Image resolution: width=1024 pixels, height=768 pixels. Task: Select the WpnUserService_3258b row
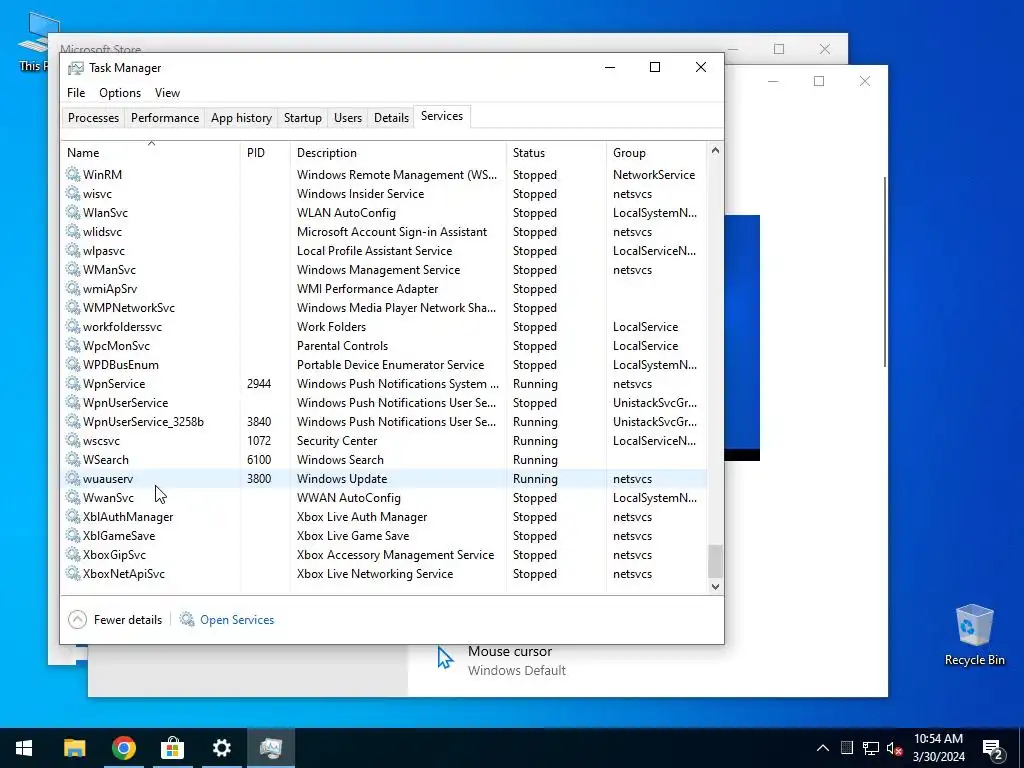point(384,422)
